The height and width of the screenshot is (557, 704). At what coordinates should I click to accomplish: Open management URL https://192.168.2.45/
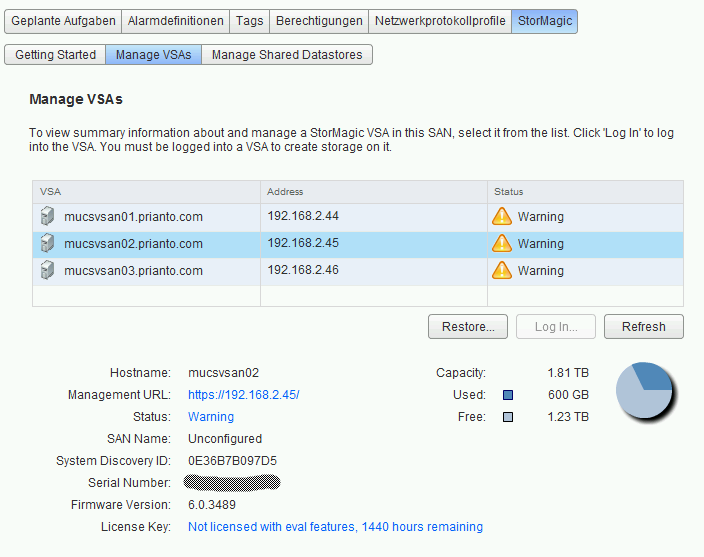coord(243,395)
